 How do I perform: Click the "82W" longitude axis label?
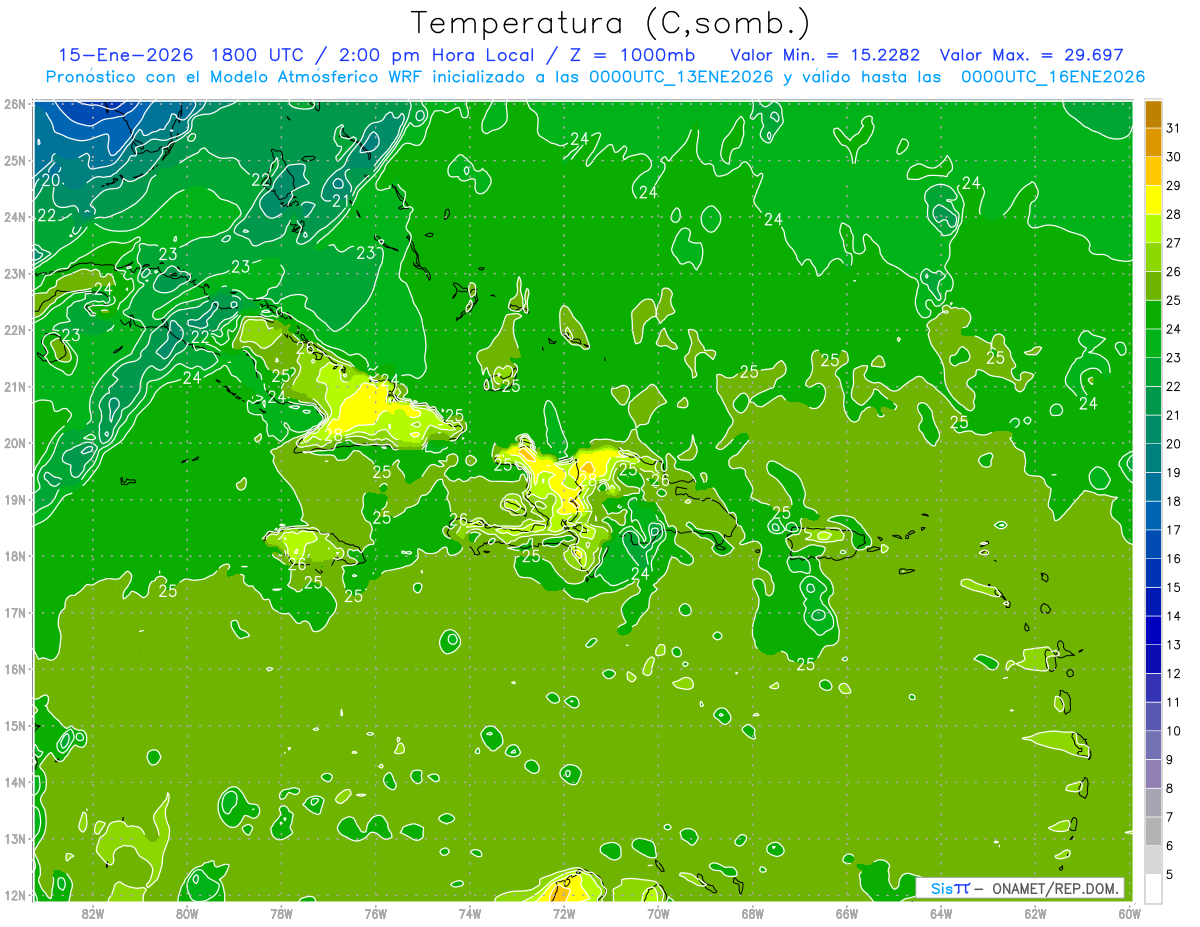click(92, 913)
